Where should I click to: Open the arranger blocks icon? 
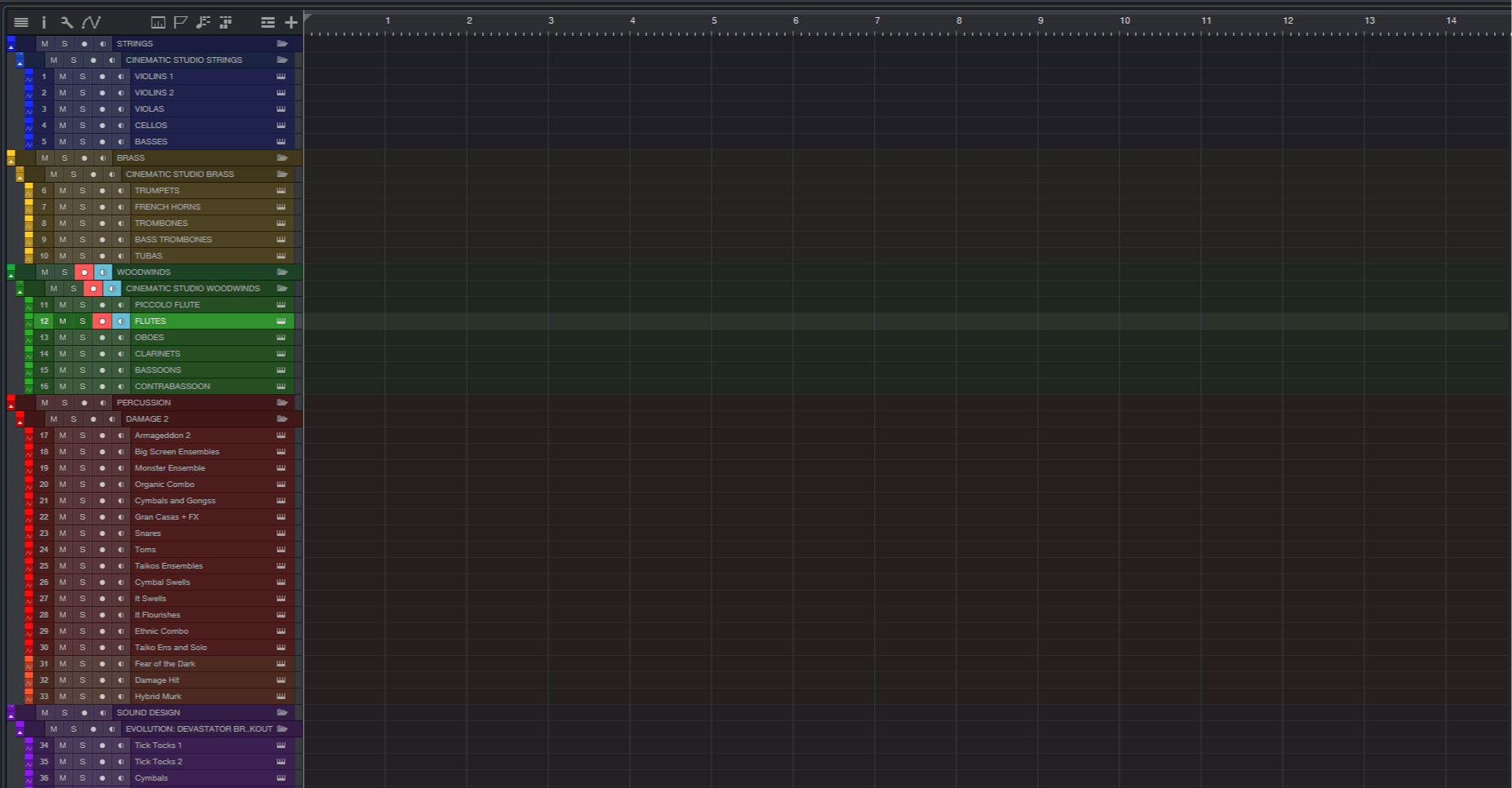pos(226,23)
